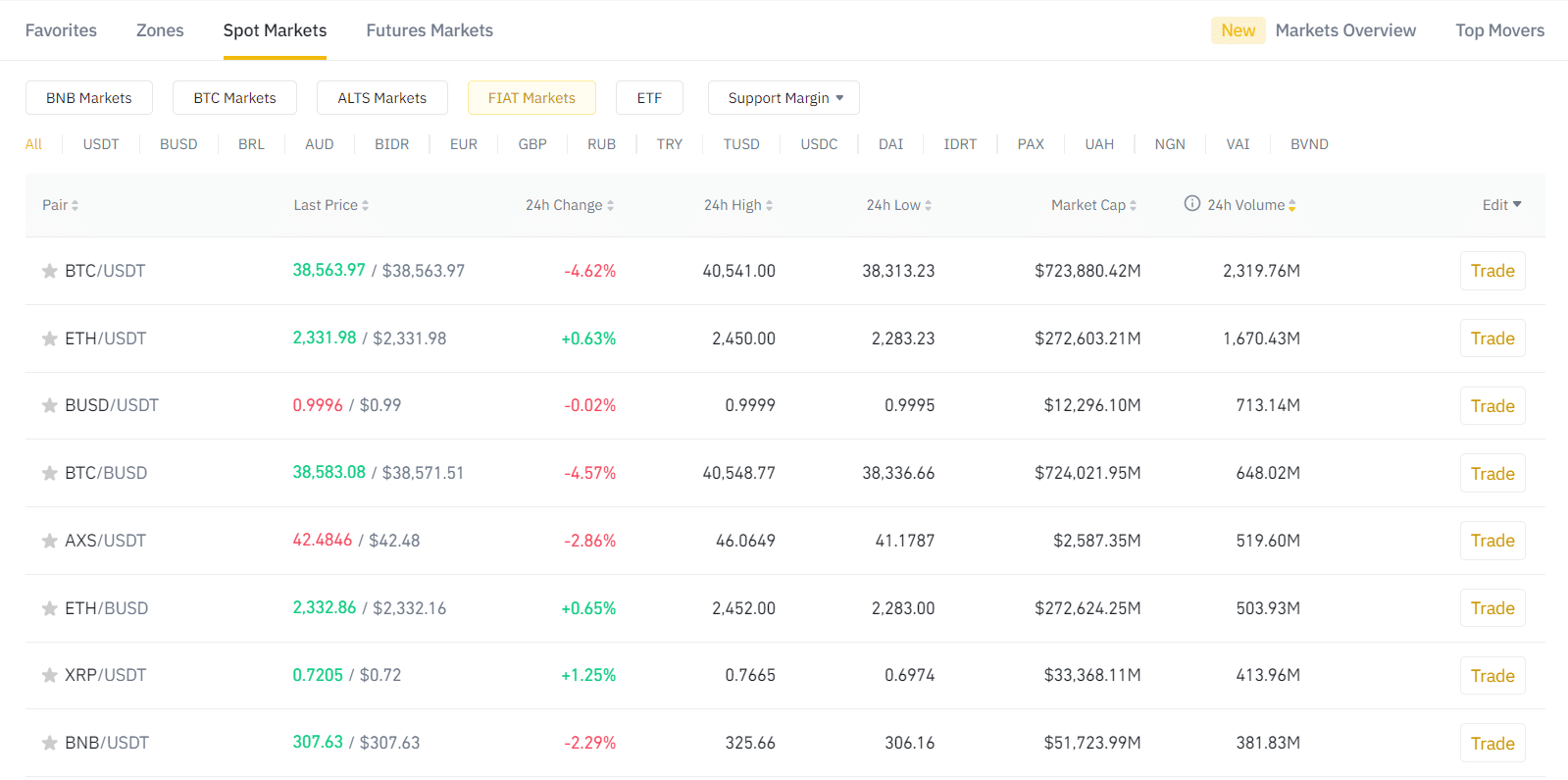The width and height of the screenshot is (1568, 780).
Task: Sort by 24h High column
Action: [x=738, y=205]
